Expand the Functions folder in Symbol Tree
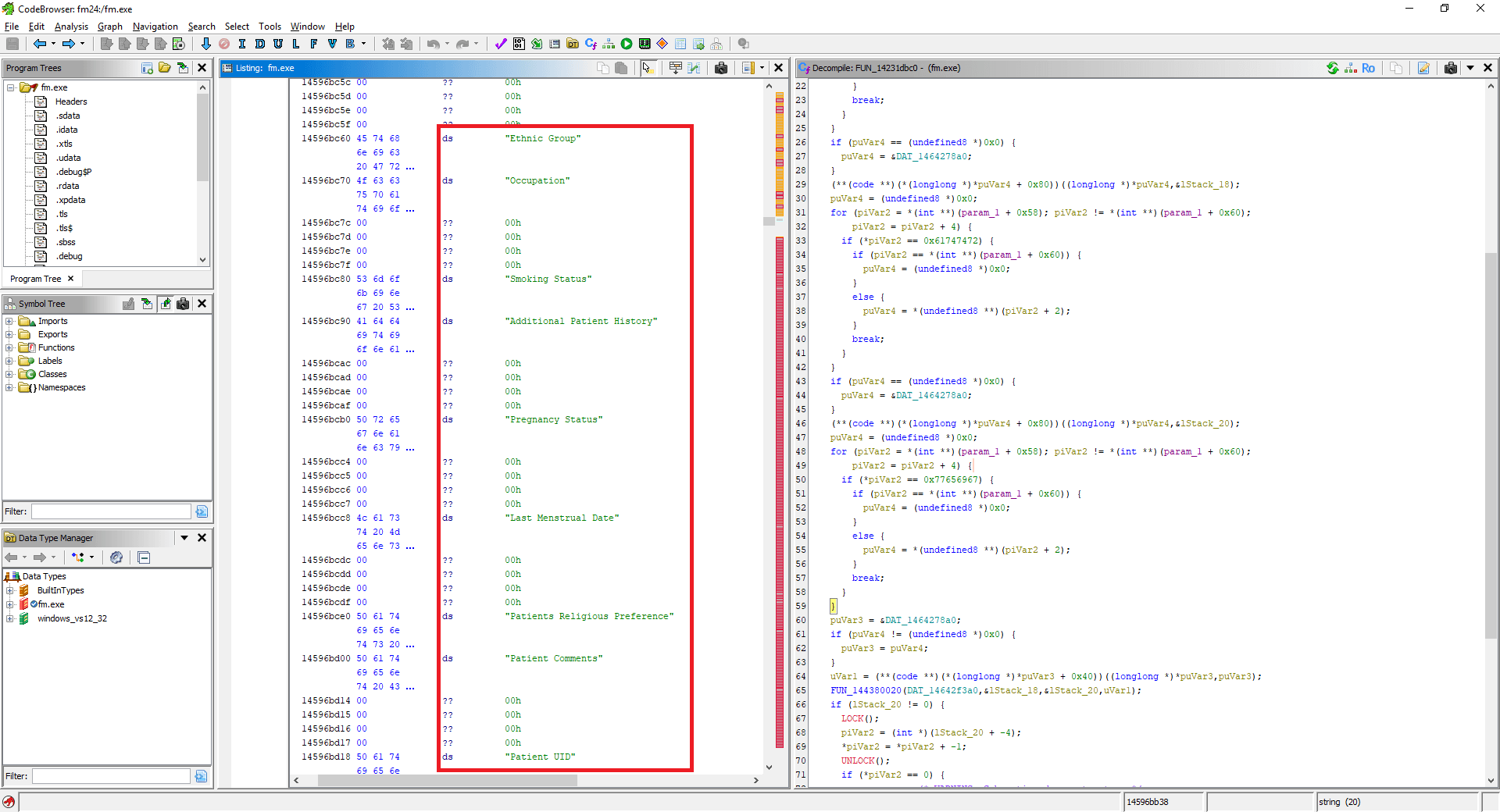This screenshot has height=812, width=1500. click(9, 347)
